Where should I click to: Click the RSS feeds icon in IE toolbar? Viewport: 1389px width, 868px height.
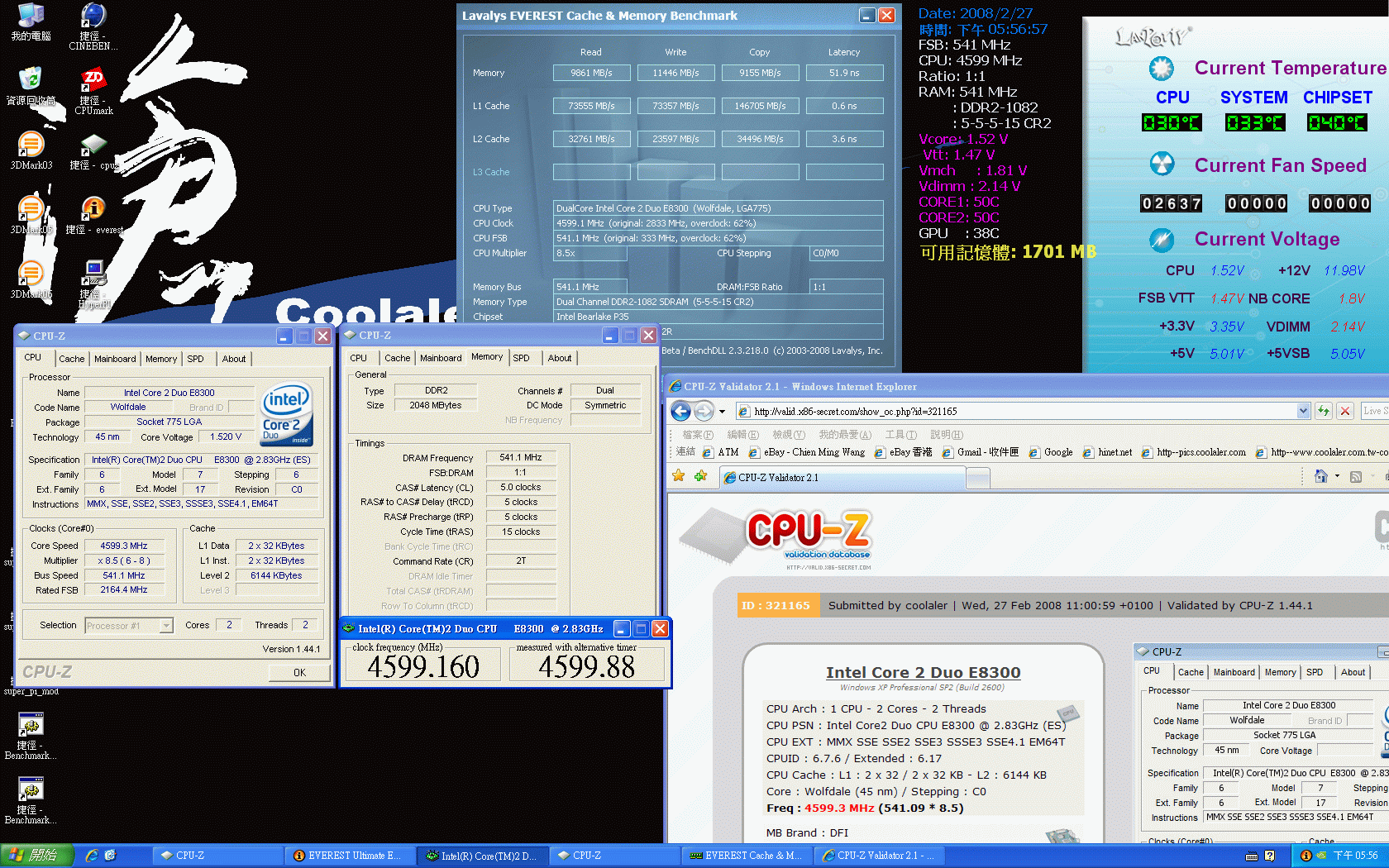[1355, 476]
